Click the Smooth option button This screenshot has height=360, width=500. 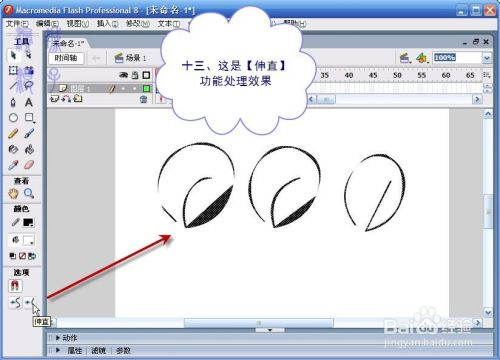point(15,303)
